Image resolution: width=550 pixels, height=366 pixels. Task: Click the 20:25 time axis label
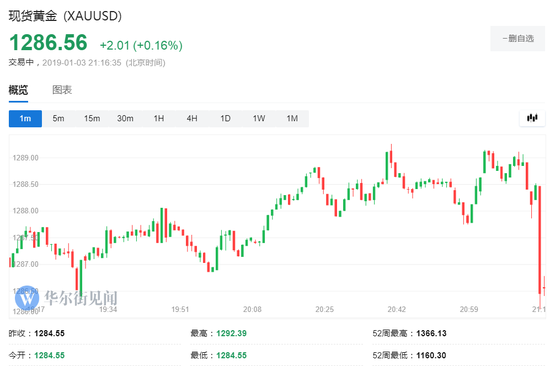[x=324, y=310]
